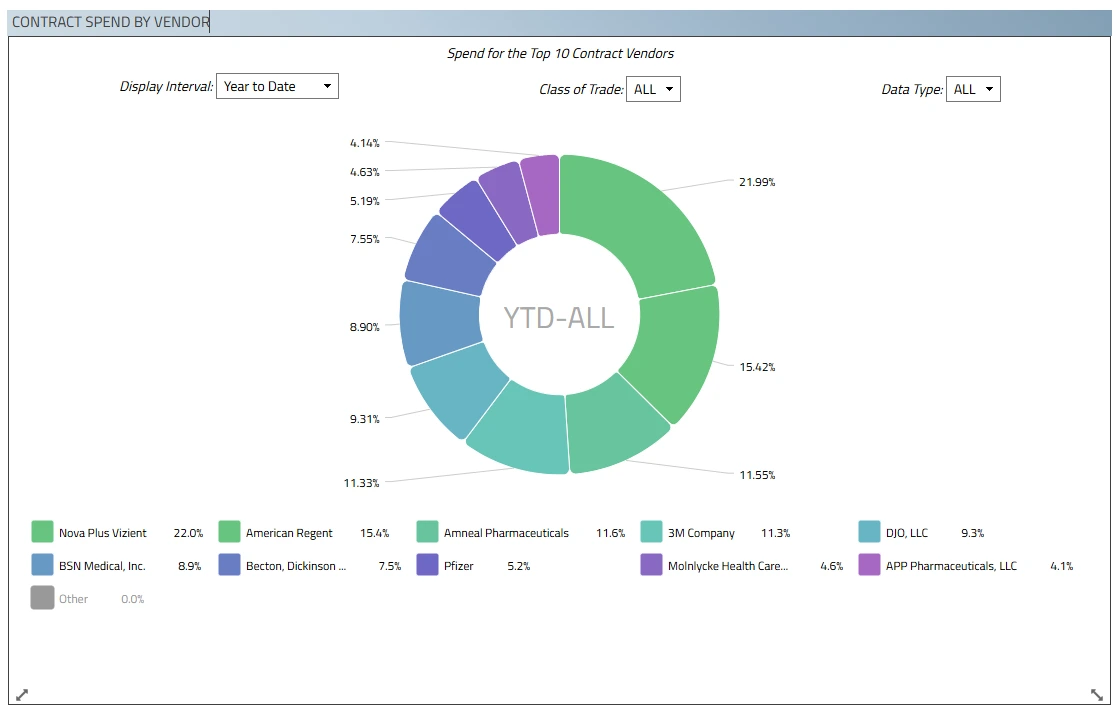Toggle Becton, Dickinson legend swatch
Image resolution: width=1116 pixels, height=712 pixels.
tap(229, 565)
